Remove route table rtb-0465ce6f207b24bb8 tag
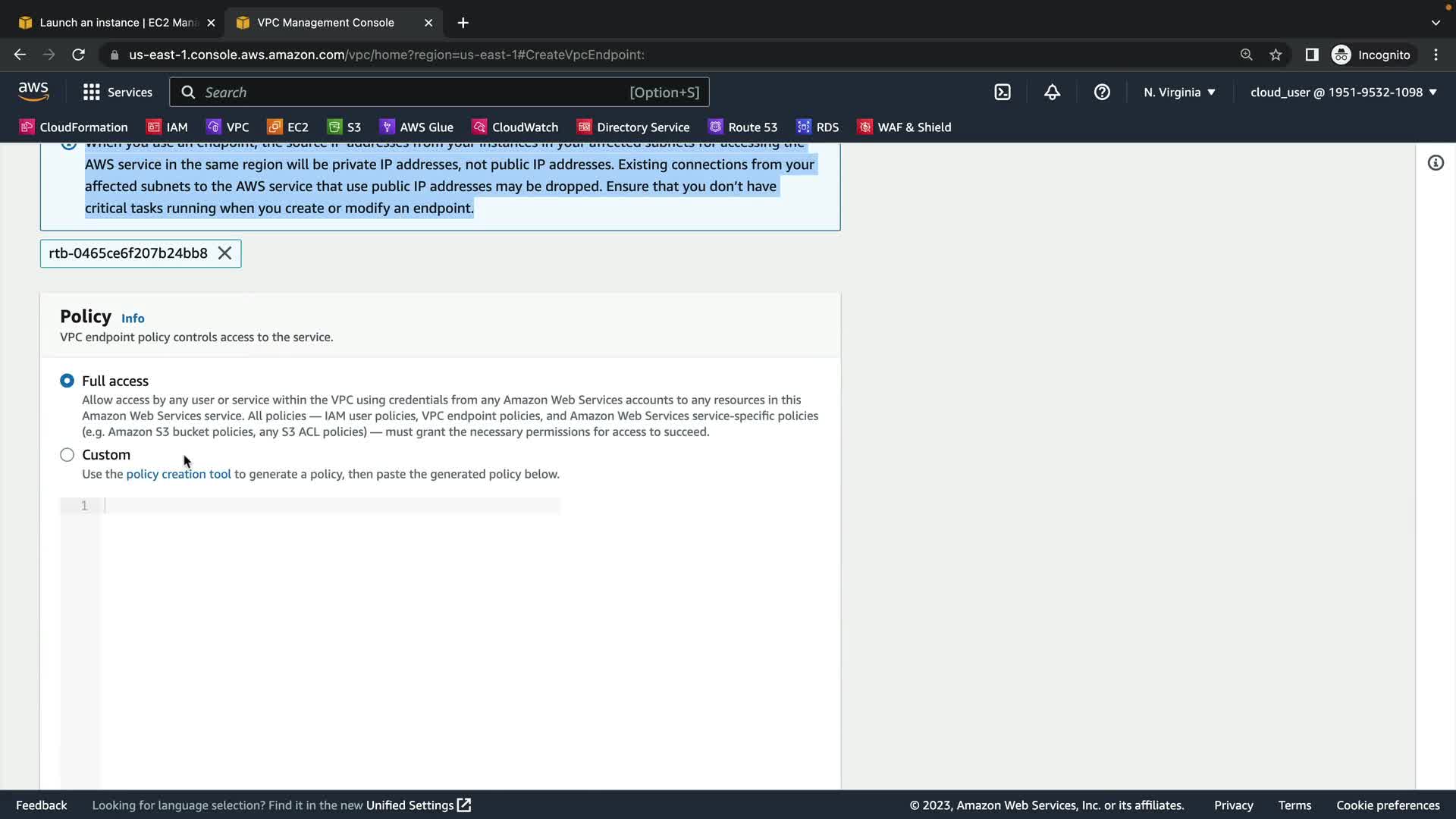The image size is (1456, 819). (225, 253)
